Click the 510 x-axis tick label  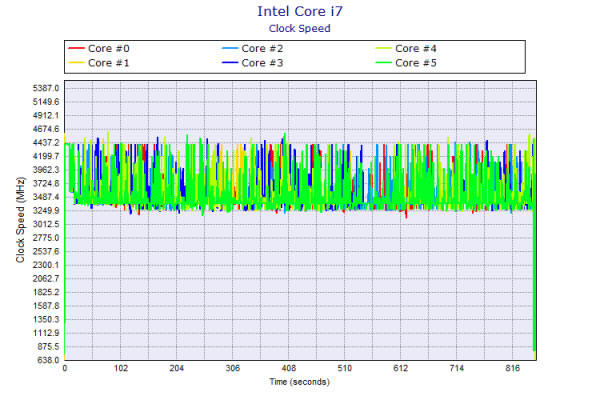(344, 368)
